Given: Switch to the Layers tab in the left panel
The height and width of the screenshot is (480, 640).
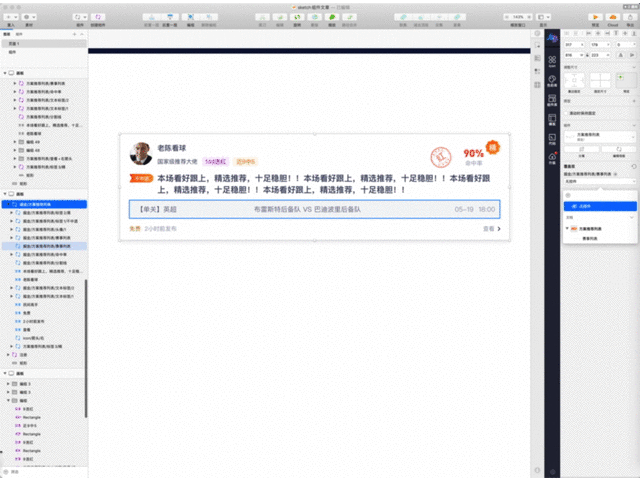Looking at the screenshot, I should pyautogui.click(x=7, y=34).
